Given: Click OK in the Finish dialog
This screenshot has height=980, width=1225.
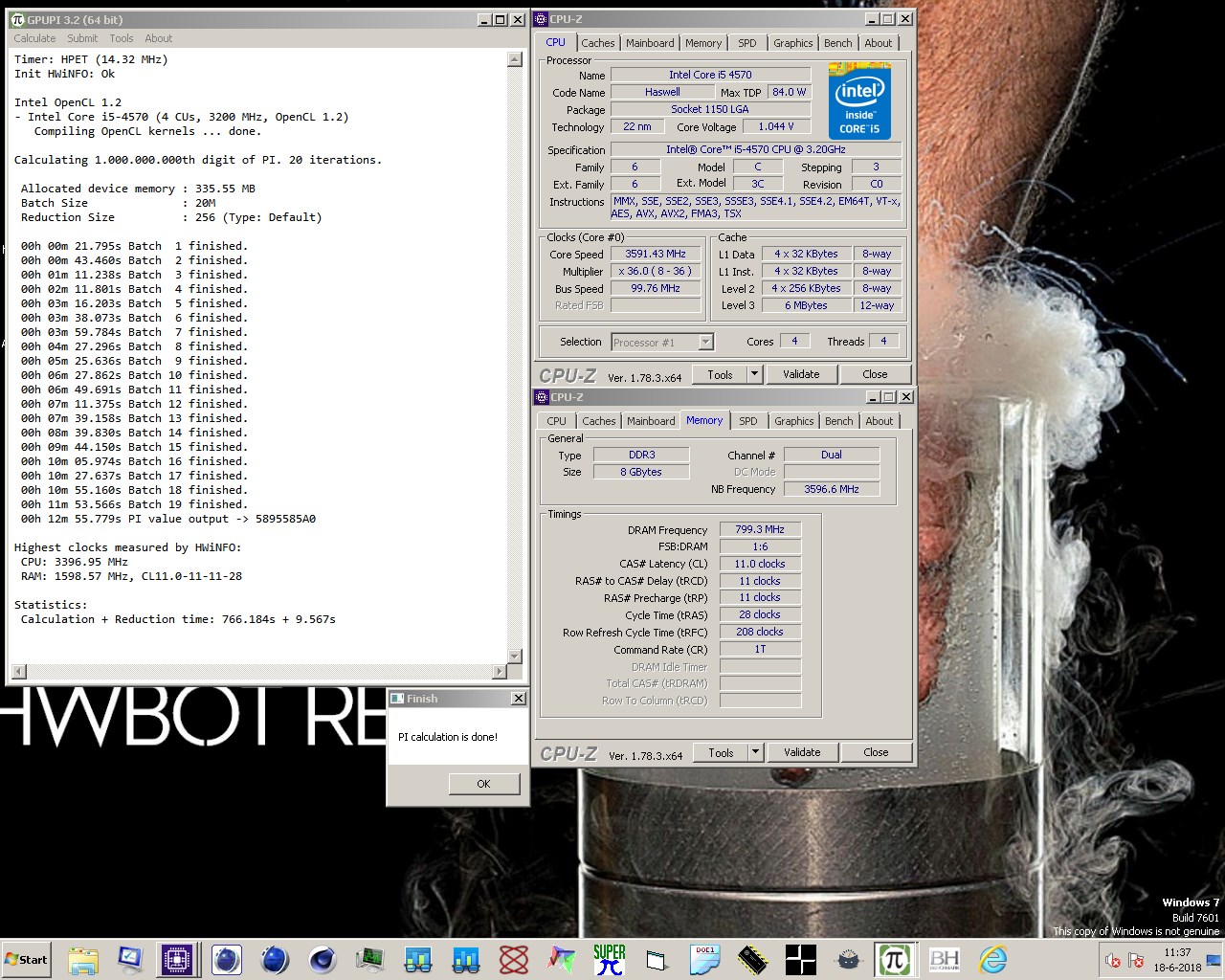Looking at the screenshot, I should pos(483,784).
